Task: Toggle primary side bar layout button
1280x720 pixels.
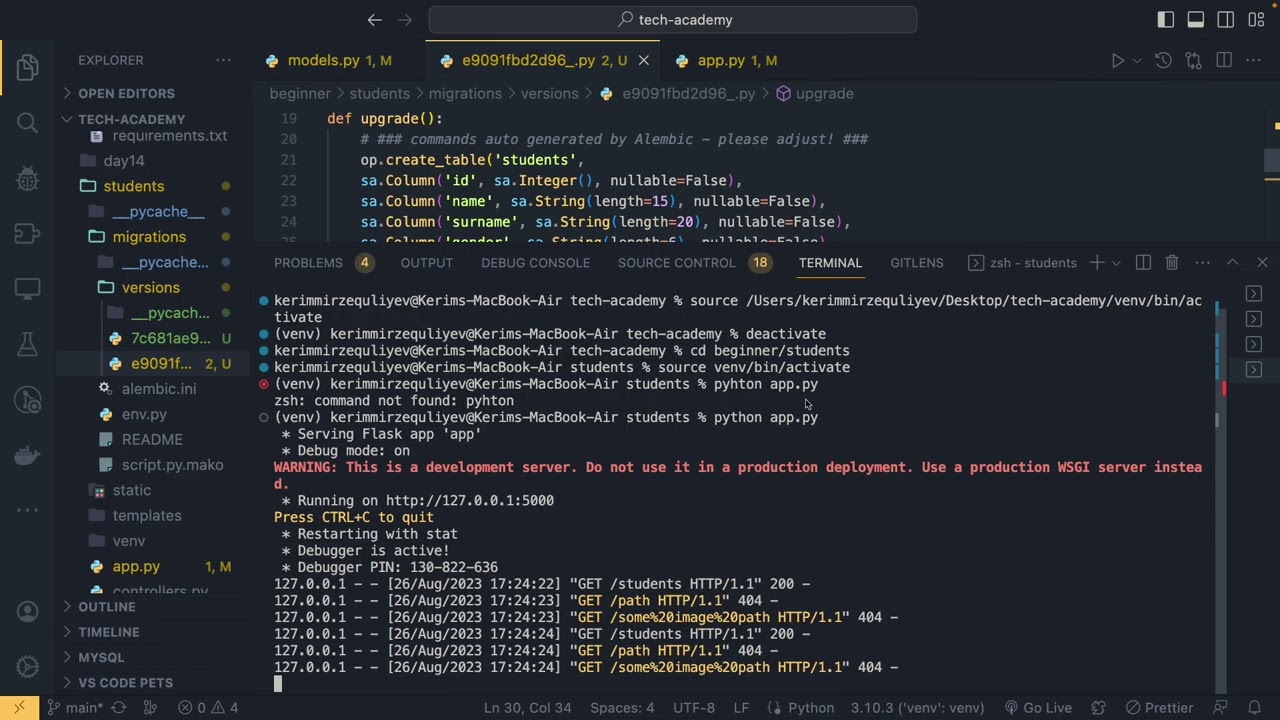Action: point(1166,20)
